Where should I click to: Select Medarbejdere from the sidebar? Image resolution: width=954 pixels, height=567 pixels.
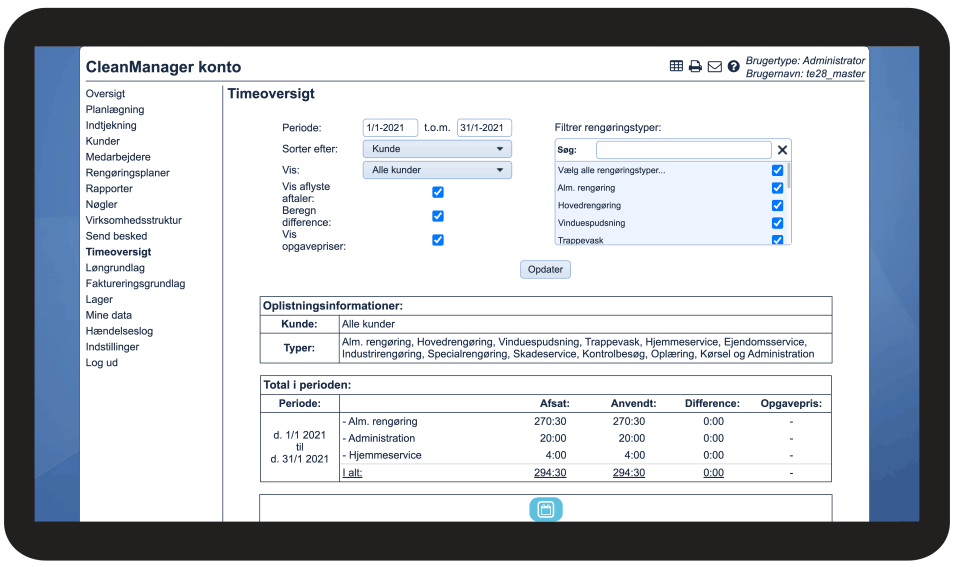(117, 157)
